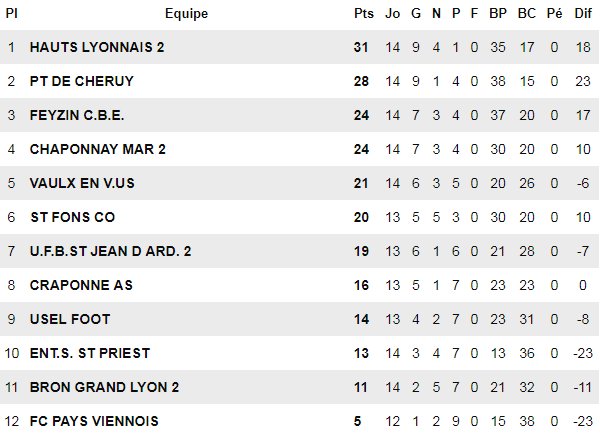Click the Equipe column header

click(186, 14)
